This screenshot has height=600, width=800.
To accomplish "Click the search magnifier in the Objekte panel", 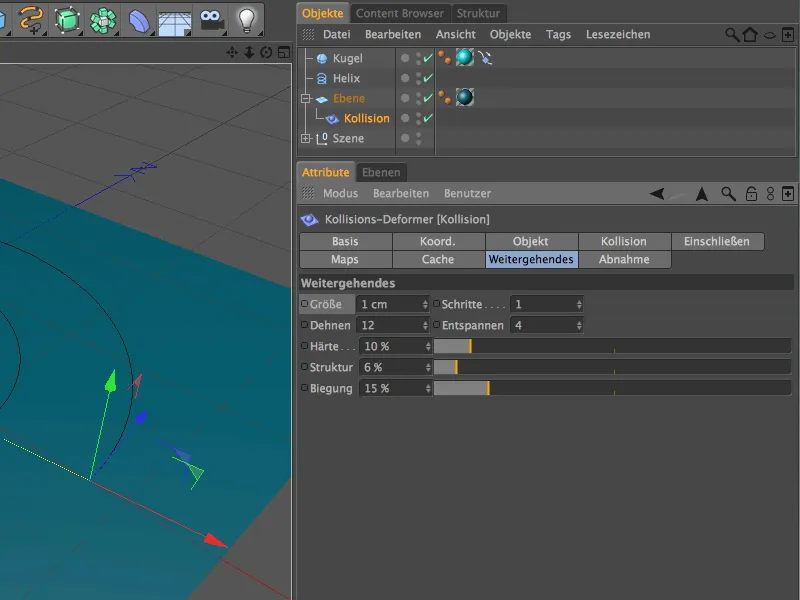I will 731,34.
